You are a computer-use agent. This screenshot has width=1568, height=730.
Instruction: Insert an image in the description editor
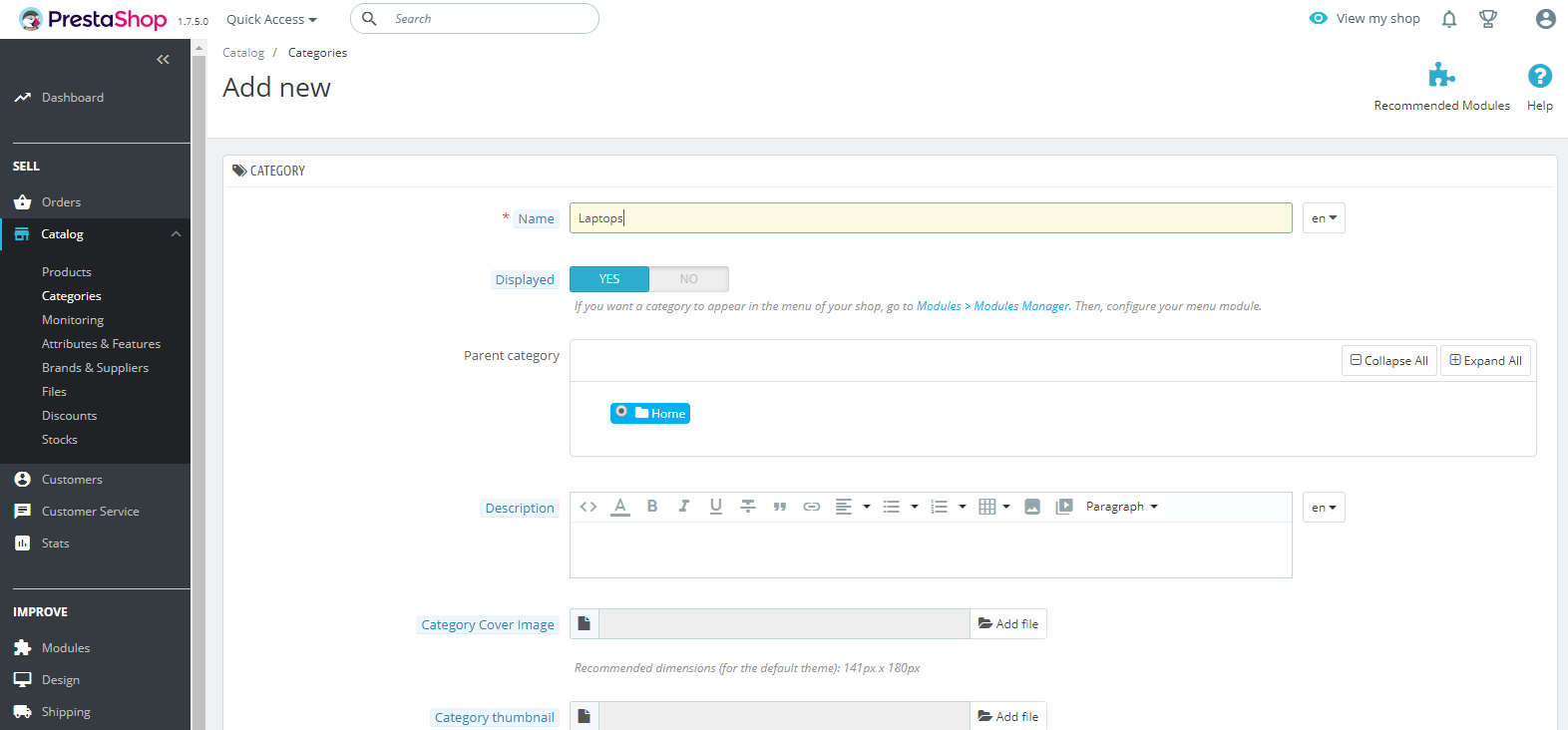[1032, 507]
